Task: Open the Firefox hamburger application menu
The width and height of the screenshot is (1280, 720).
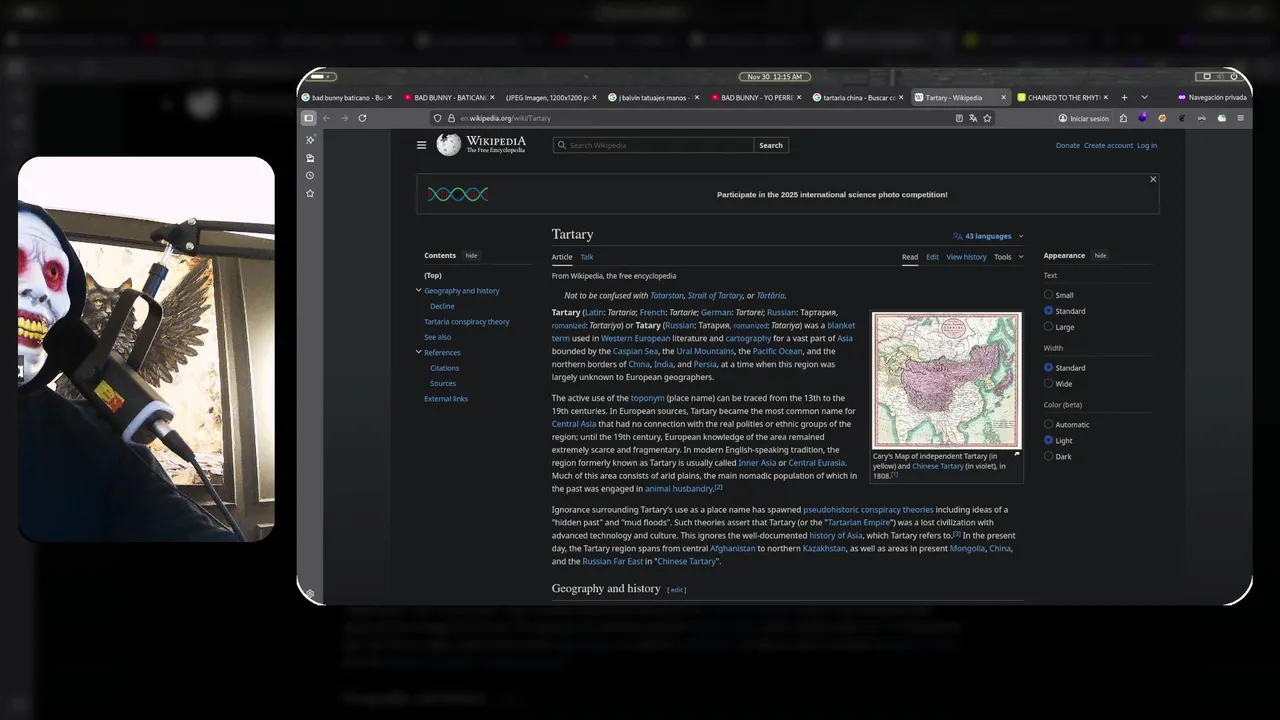Action: coord(1241,118)
